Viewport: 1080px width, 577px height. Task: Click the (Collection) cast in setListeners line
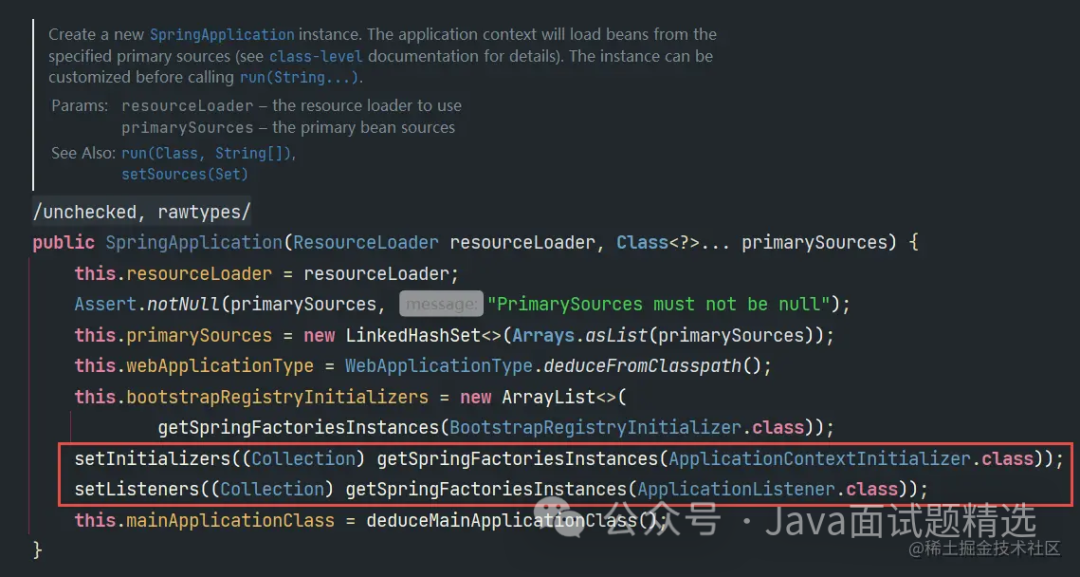272,489
